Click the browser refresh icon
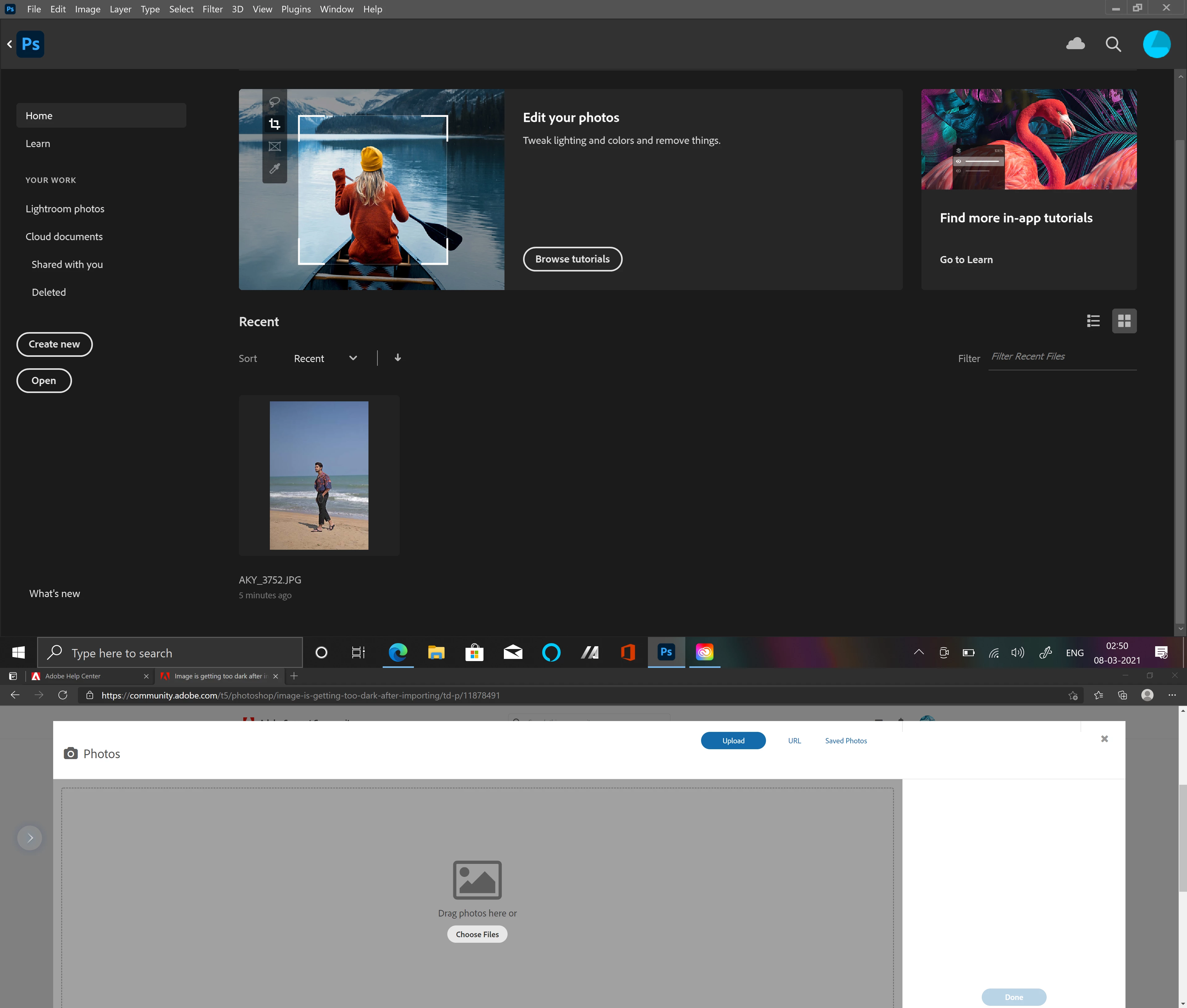 [x=63, y=695]
